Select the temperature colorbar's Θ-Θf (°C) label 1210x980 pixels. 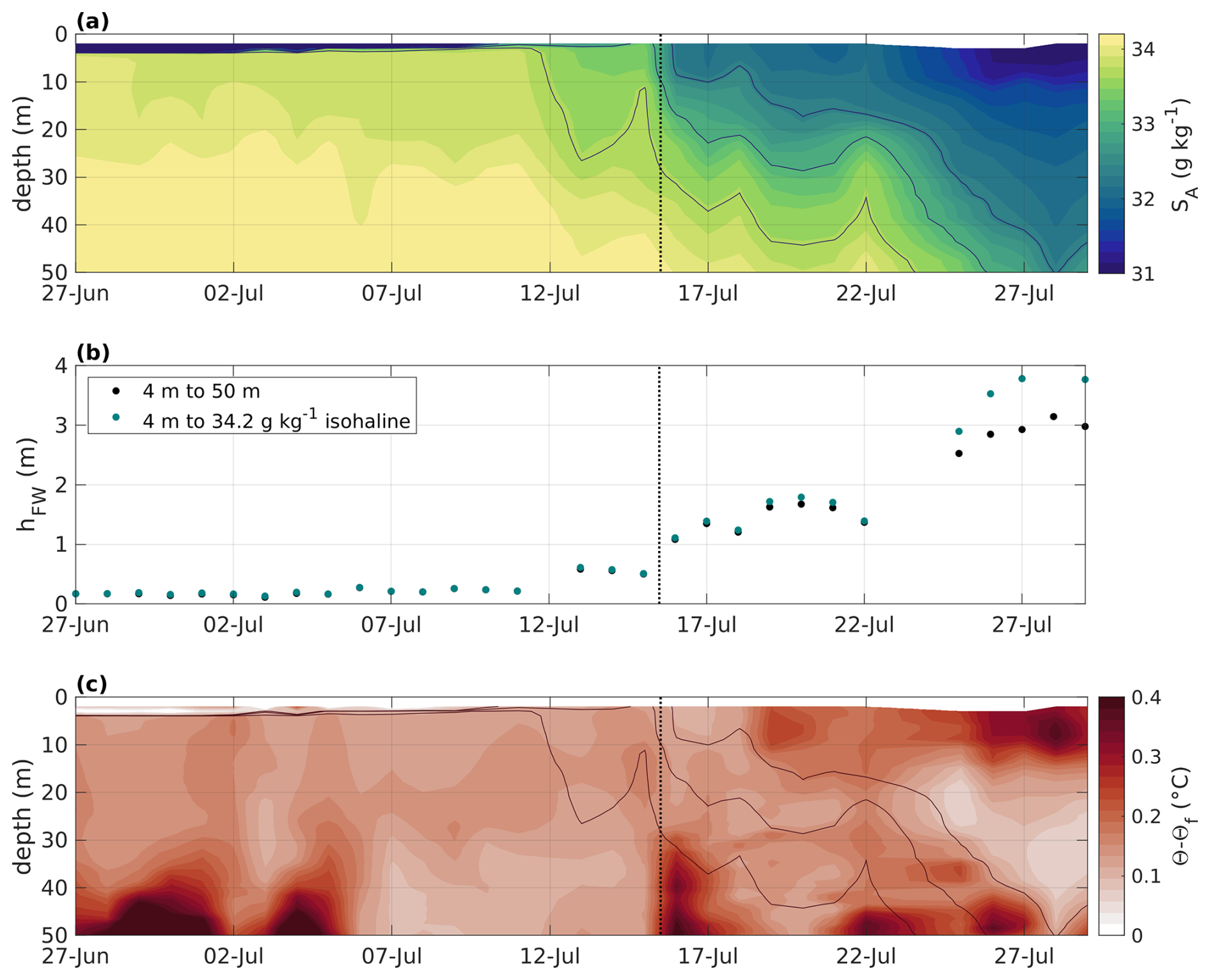pyautogui.click(x=1182, y=816)
